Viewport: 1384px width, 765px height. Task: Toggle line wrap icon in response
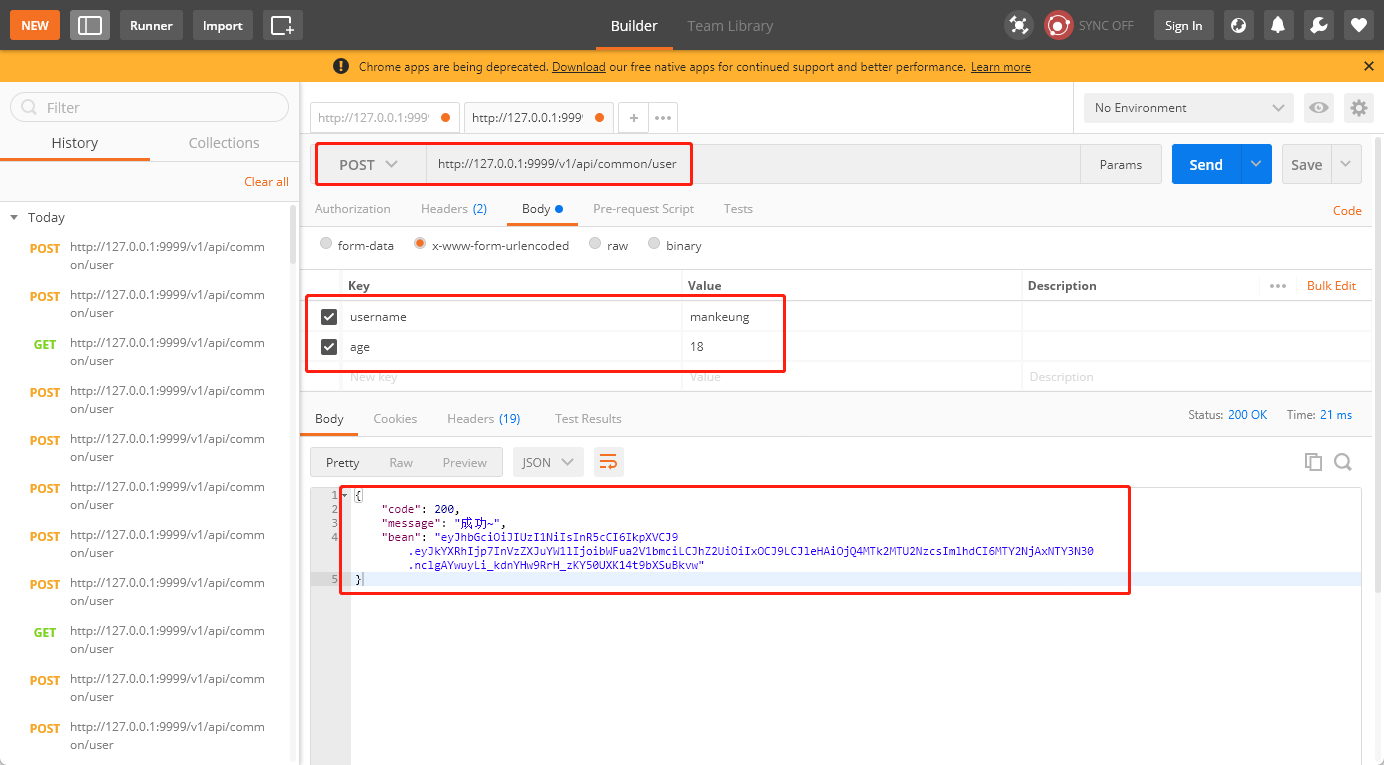[608, 462]
